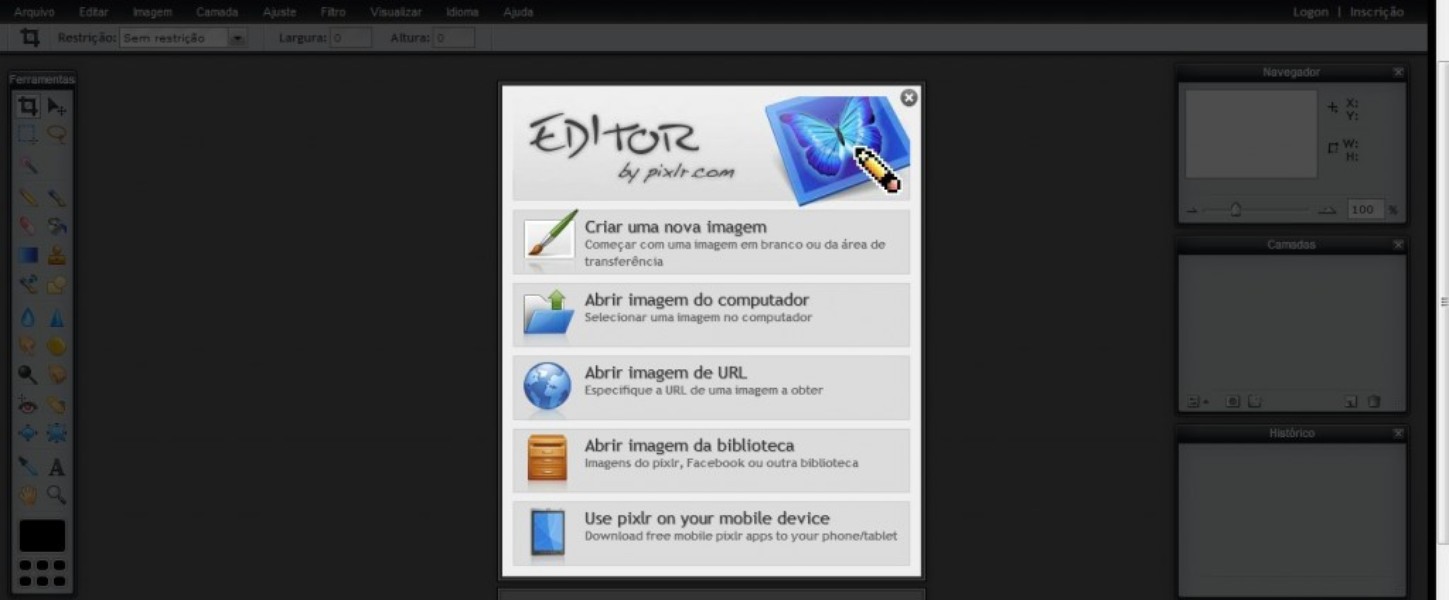The width and height of the screenshot is (1449, 600).
Task: Select the Gradient tool
Action: 28,256
